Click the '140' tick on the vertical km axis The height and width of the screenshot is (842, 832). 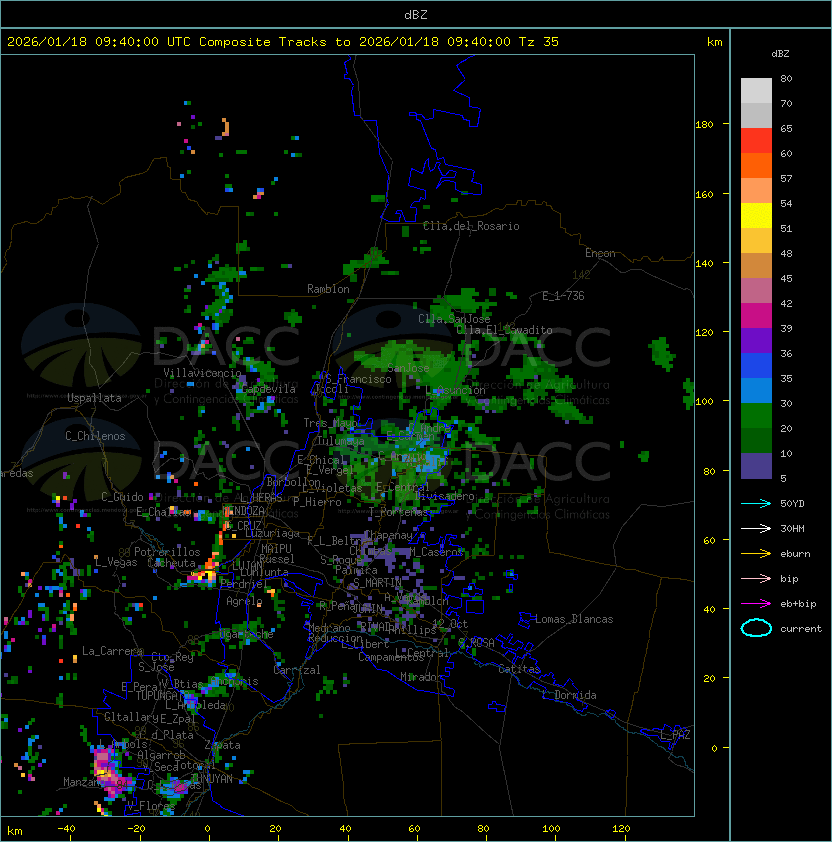[704, 264]
